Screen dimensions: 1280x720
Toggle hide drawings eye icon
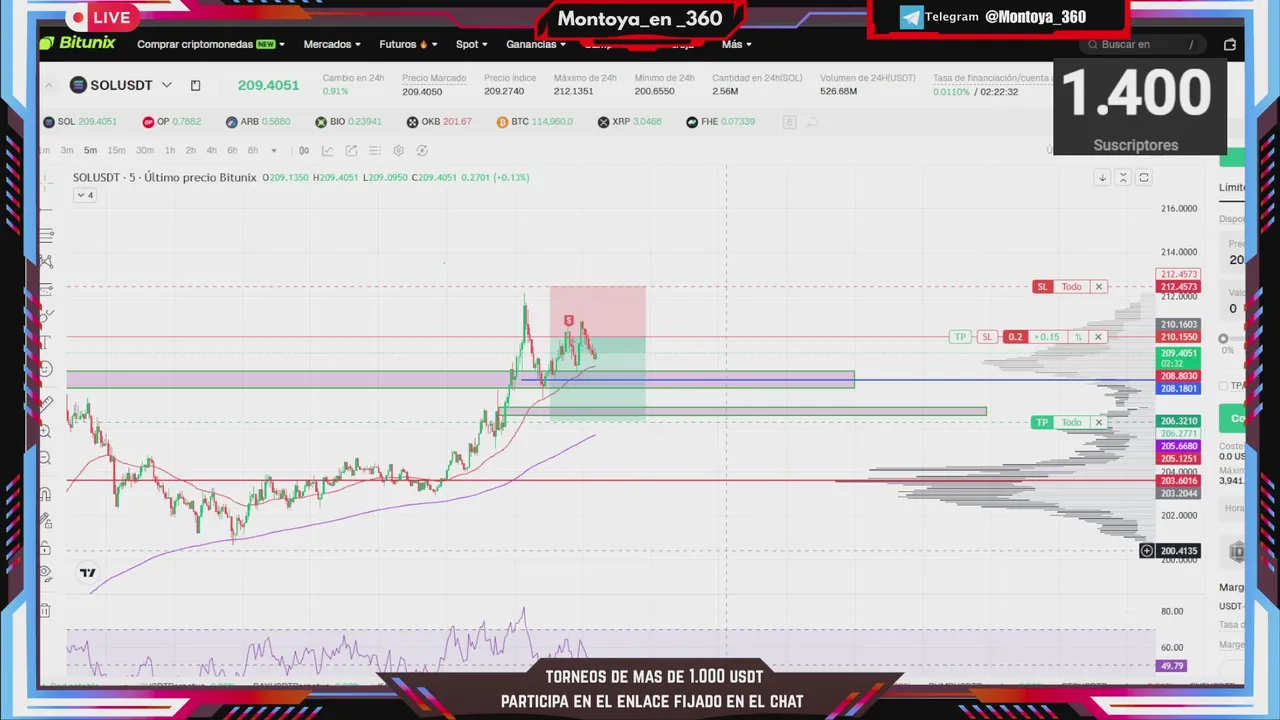click(x=46, y=575)
